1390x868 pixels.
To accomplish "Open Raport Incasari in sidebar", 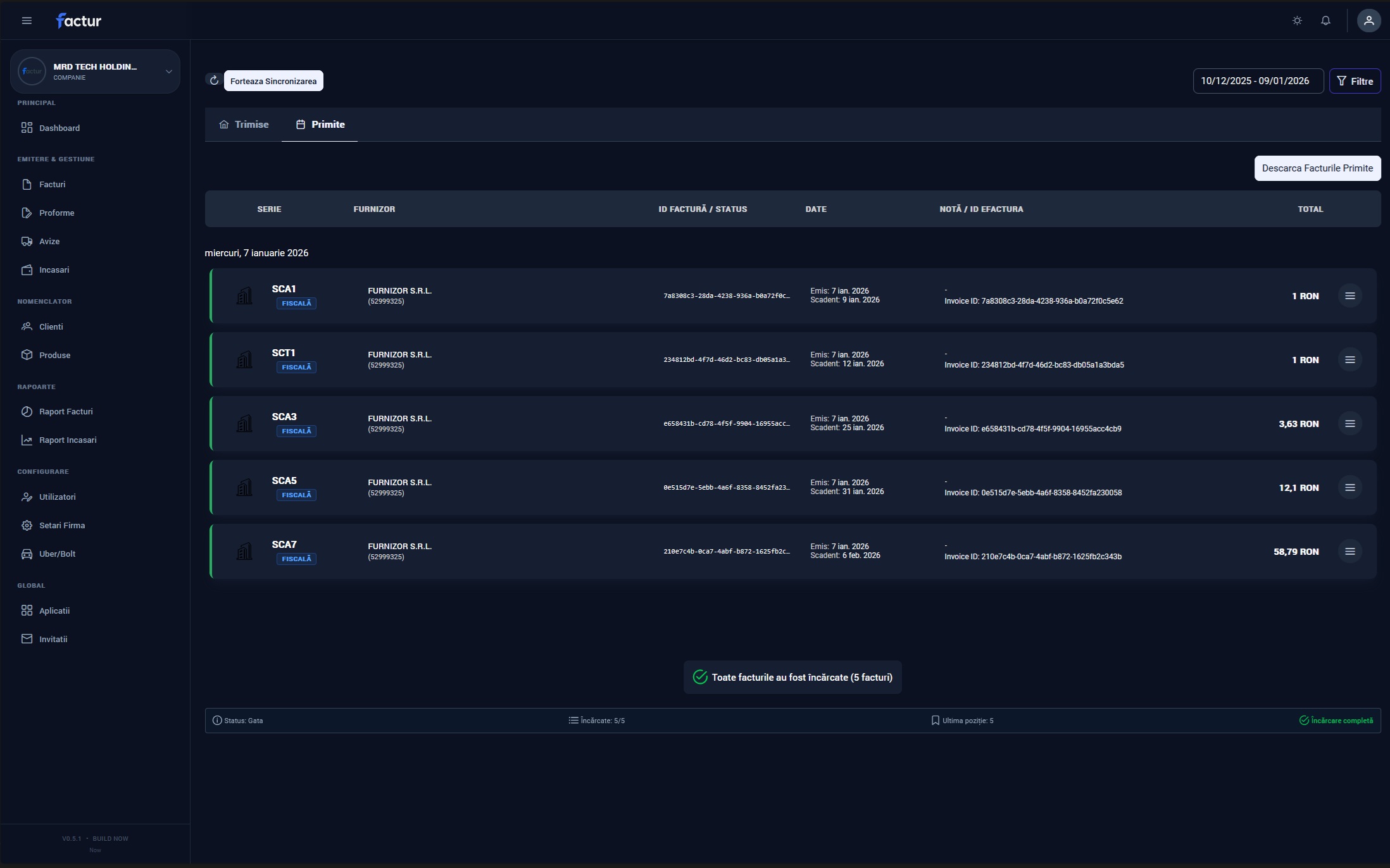I will tap(68, 440).
